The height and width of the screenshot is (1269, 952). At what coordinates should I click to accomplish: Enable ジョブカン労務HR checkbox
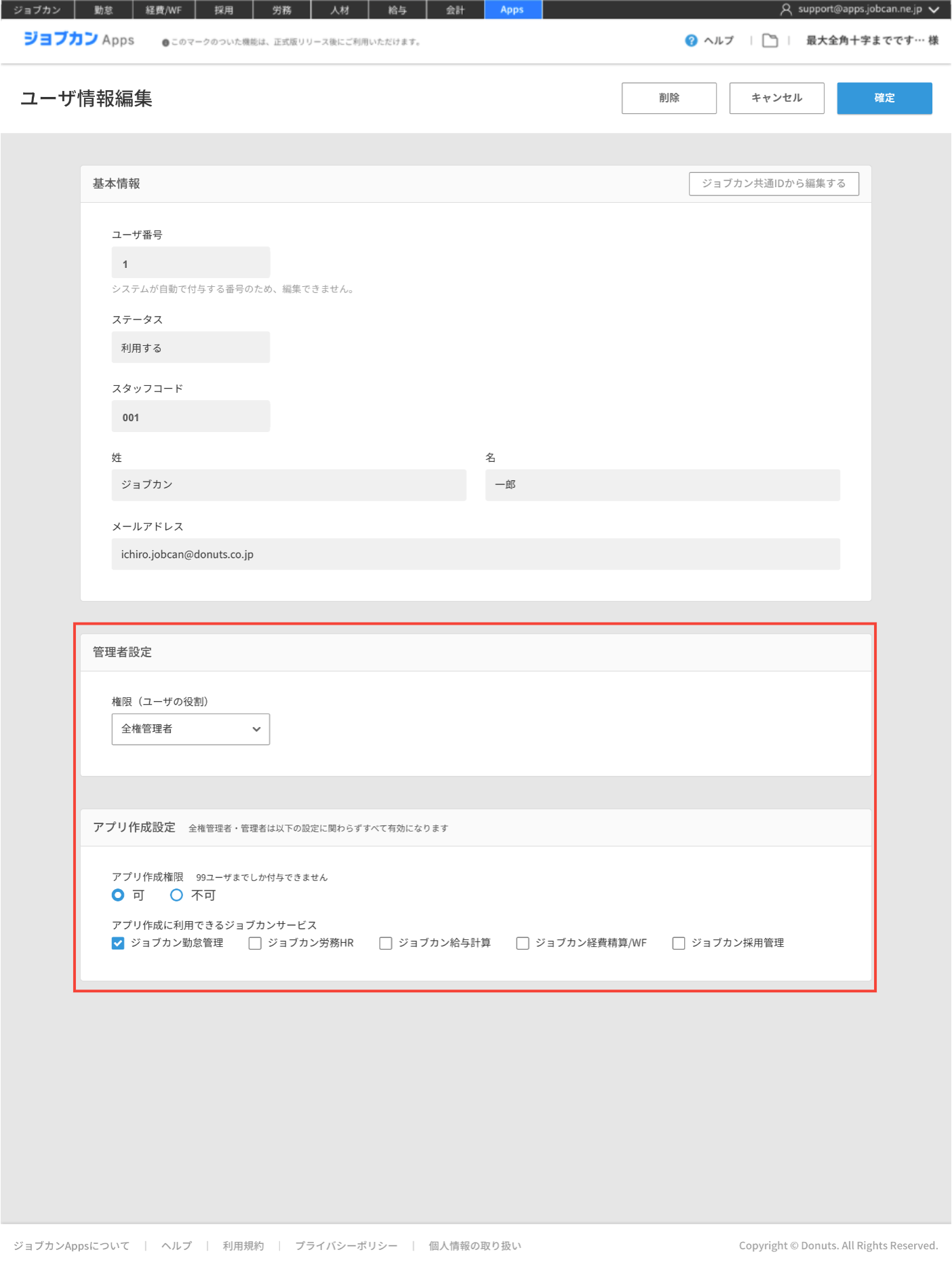[255, 943]
